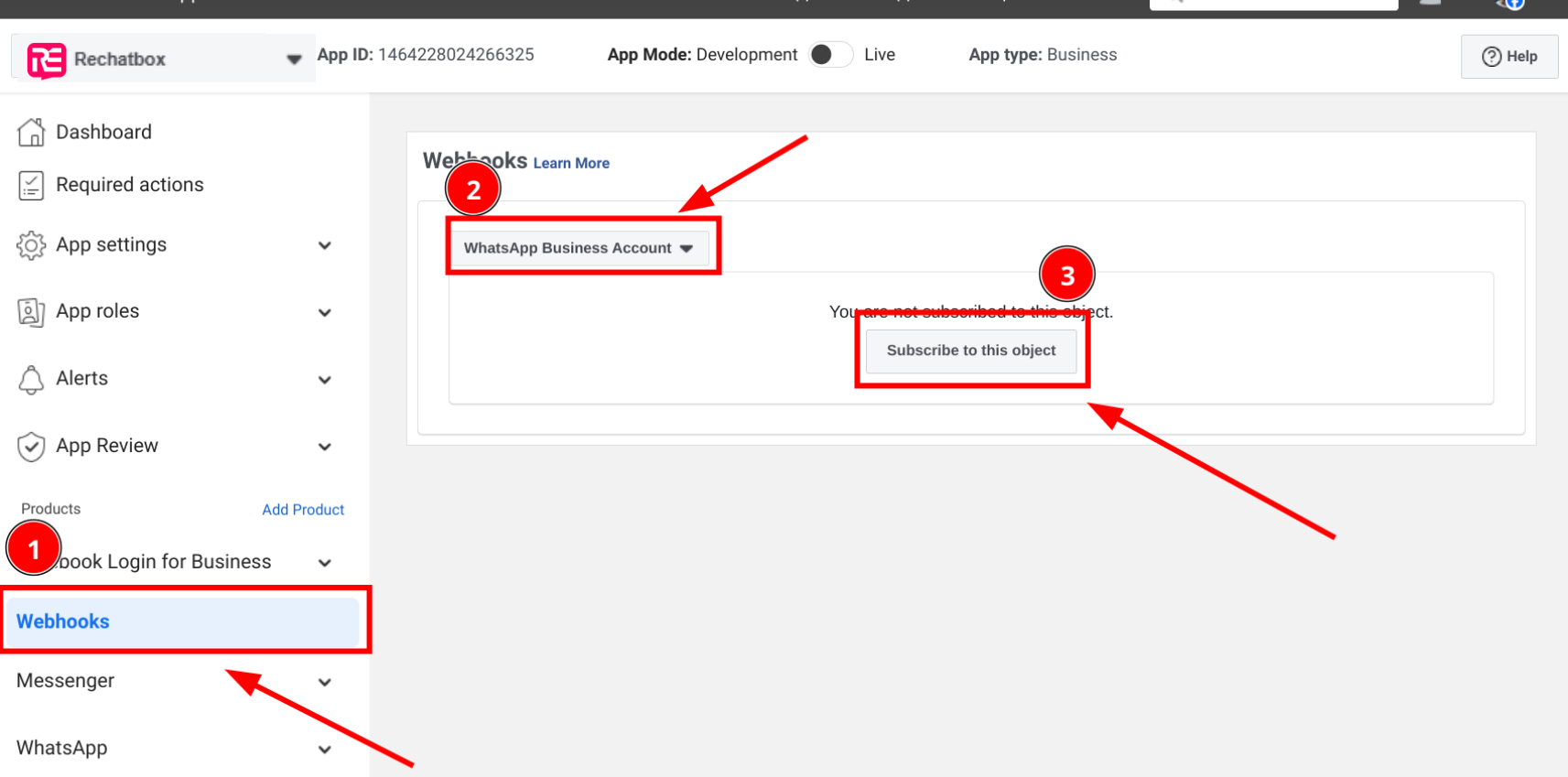Image resolution: width=1568 pixels, height=777 pixels.
Task: Click the Products section label
Action: [50, 509]
